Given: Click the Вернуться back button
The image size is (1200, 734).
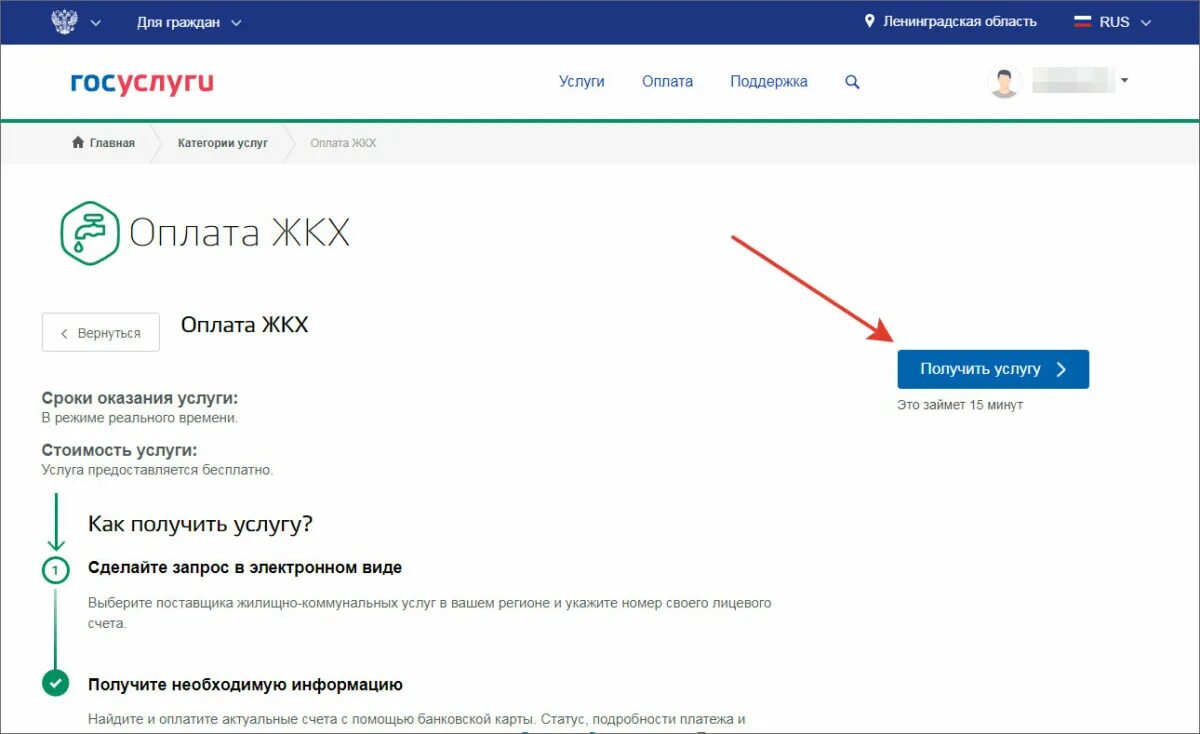Looking at the screenshot, I should (x=101, y=333).
